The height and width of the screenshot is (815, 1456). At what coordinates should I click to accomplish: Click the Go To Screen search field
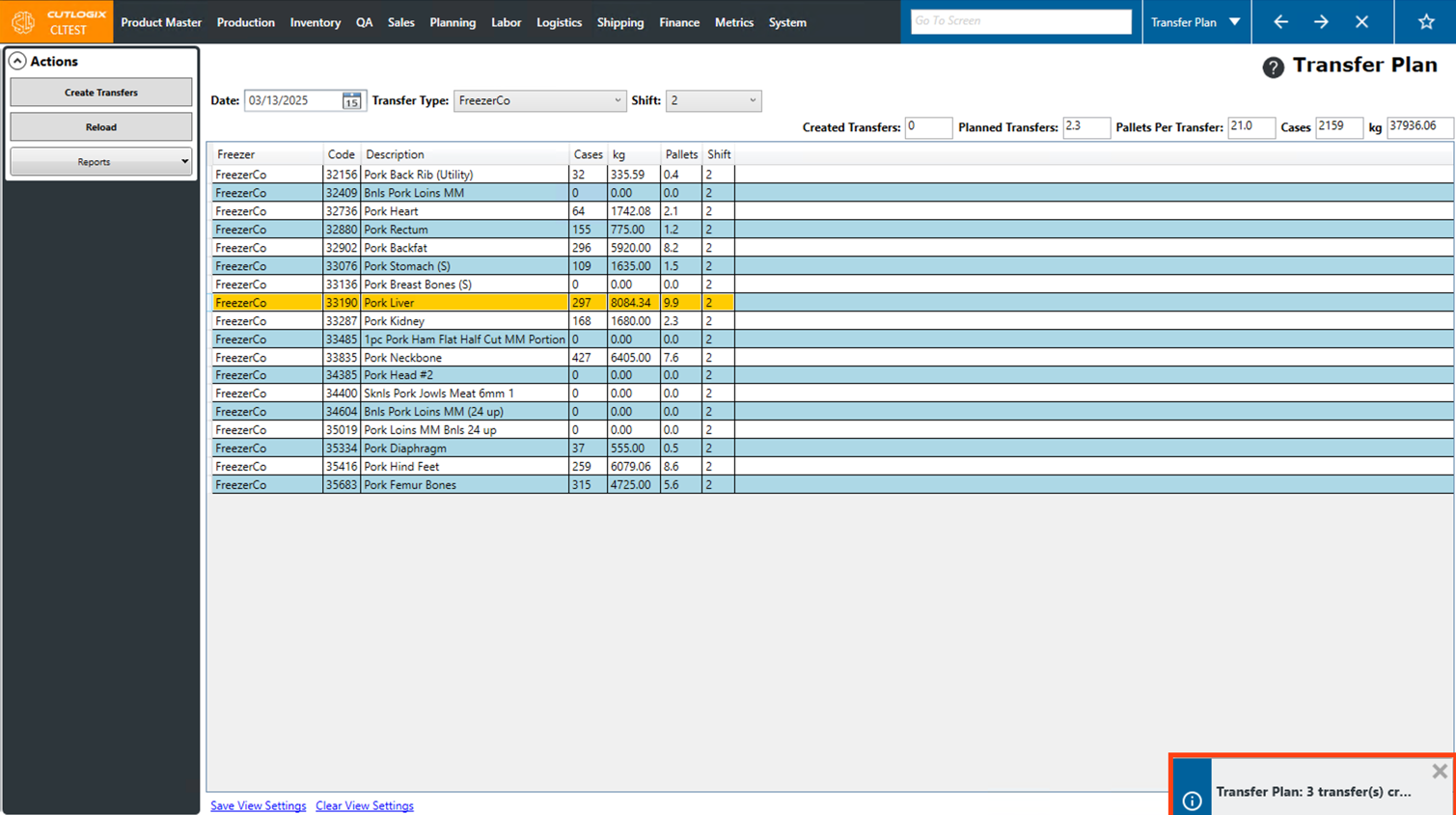click(x=1020, y=21)
